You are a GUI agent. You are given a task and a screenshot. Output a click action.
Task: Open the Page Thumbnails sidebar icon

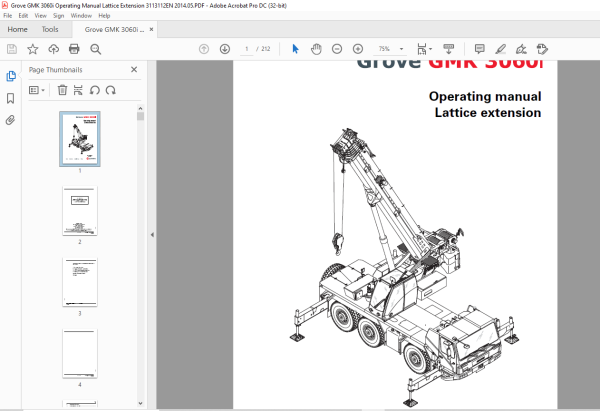coord(11,76)
